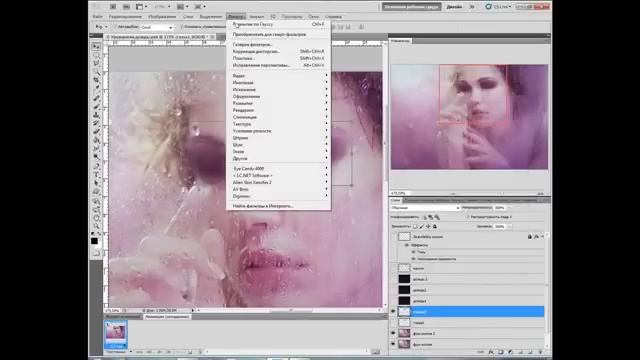Image resolution: width=640 pixels, height=360 pixels.
Task: Delete layer with the trash icon
Action: click(540, 352)
